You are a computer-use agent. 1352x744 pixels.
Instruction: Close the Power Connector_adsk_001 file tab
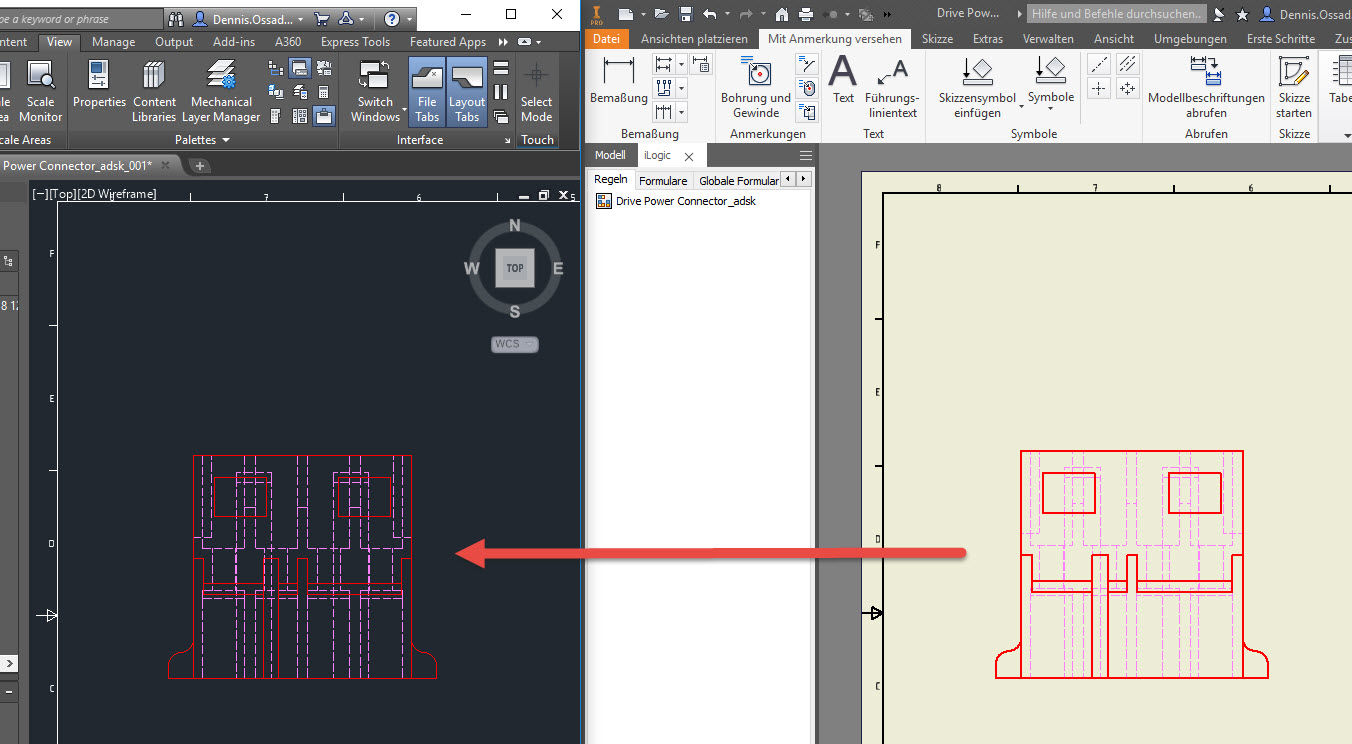(x=164, y=165)
